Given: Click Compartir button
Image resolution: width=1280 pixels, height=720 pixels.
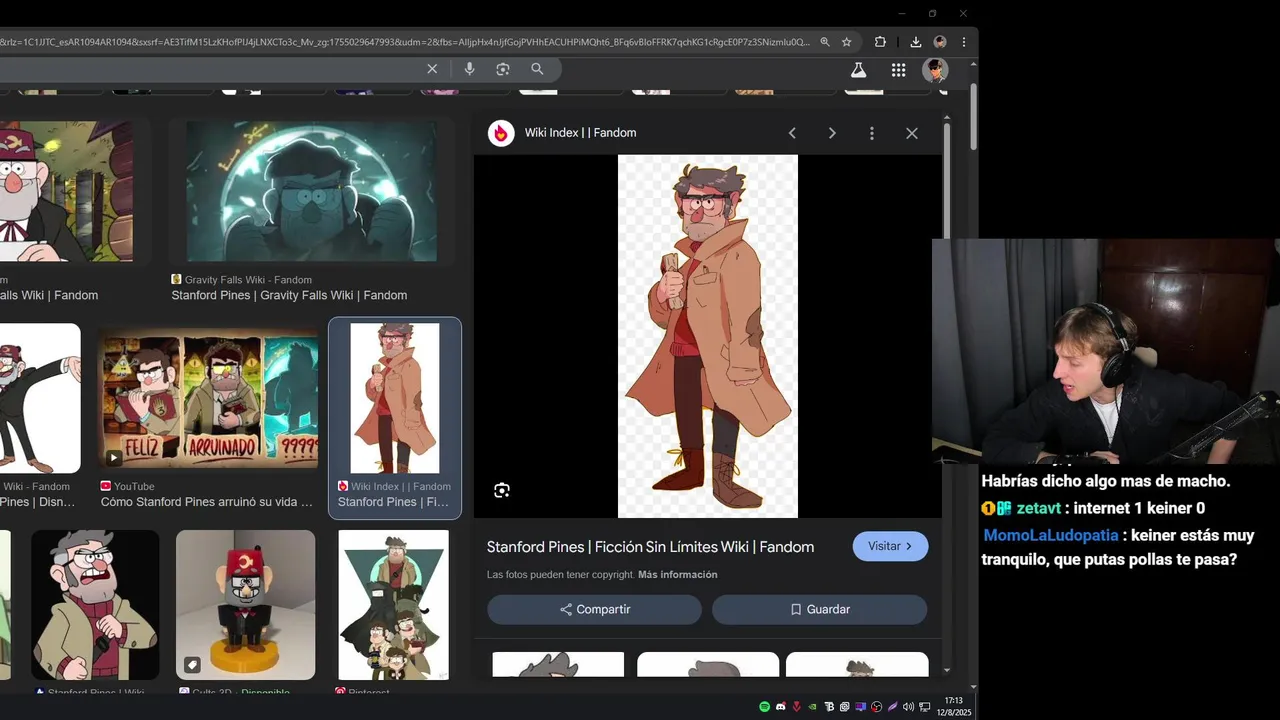Looking at the screenshot, I should click(594, 609).
